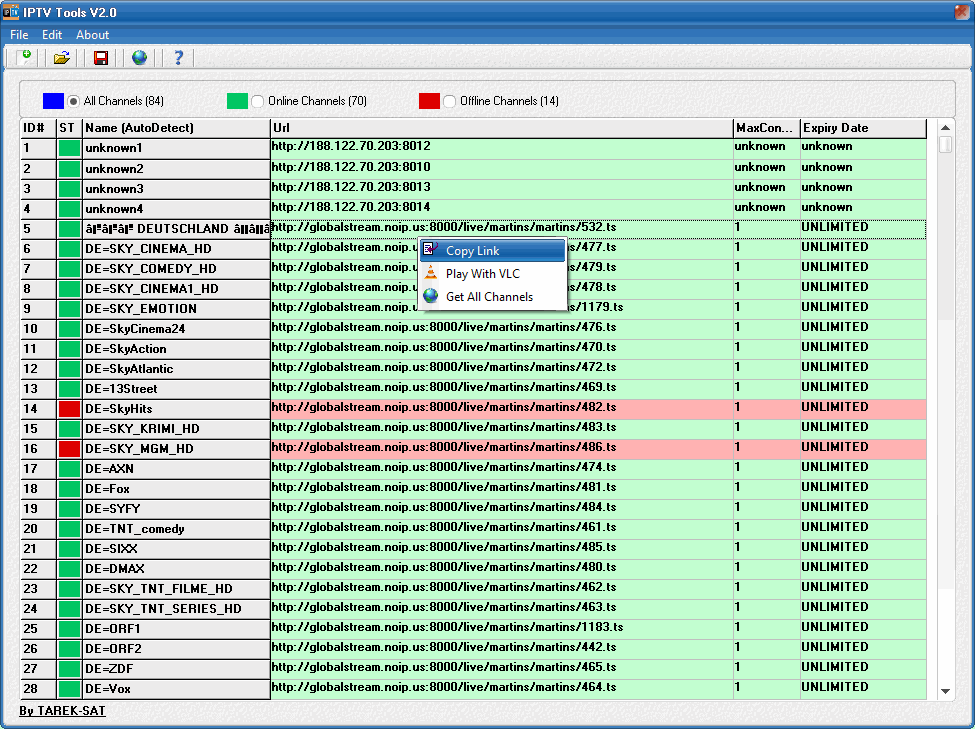This screenshot has height=729, width=975.
Task: Click the blue question mark help icon
Action: click(x=178, y=58)
